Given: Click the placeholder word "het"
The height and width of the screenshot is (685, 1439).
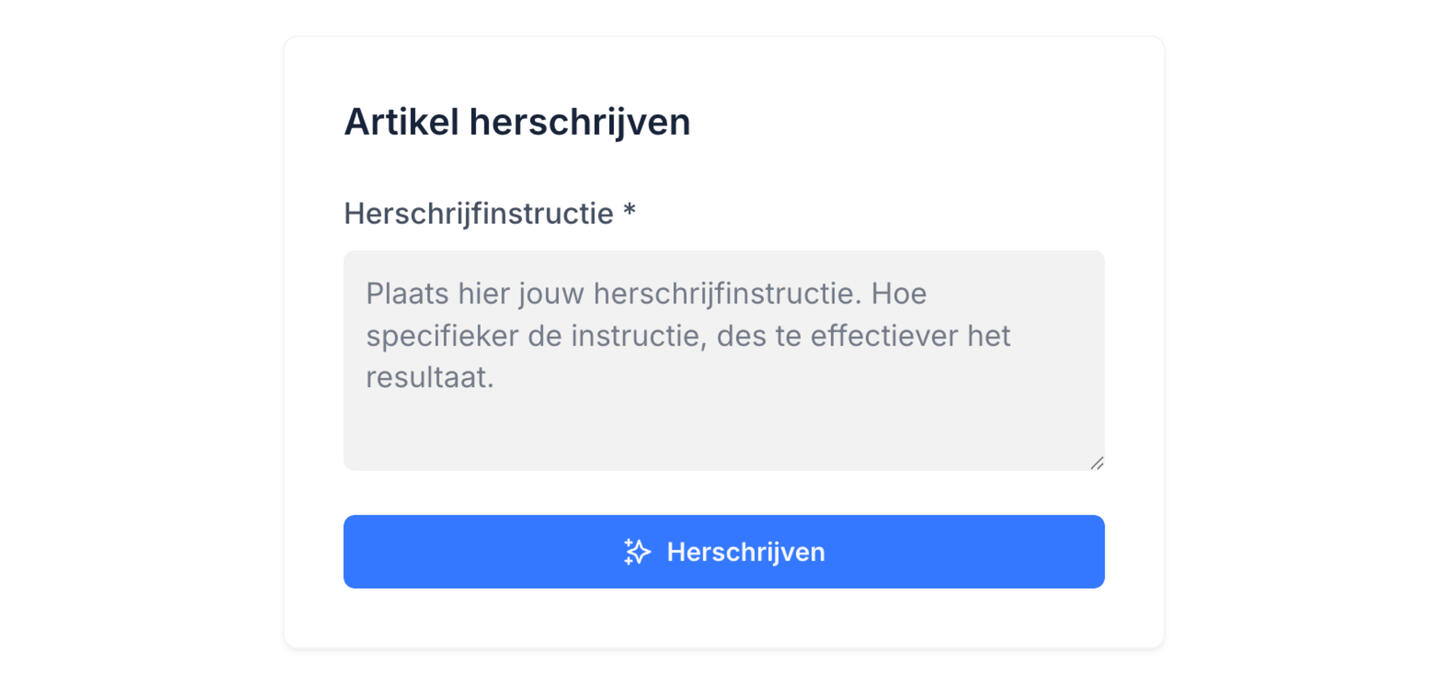Looking at the screenshot, I should click(x=988, y=336).
